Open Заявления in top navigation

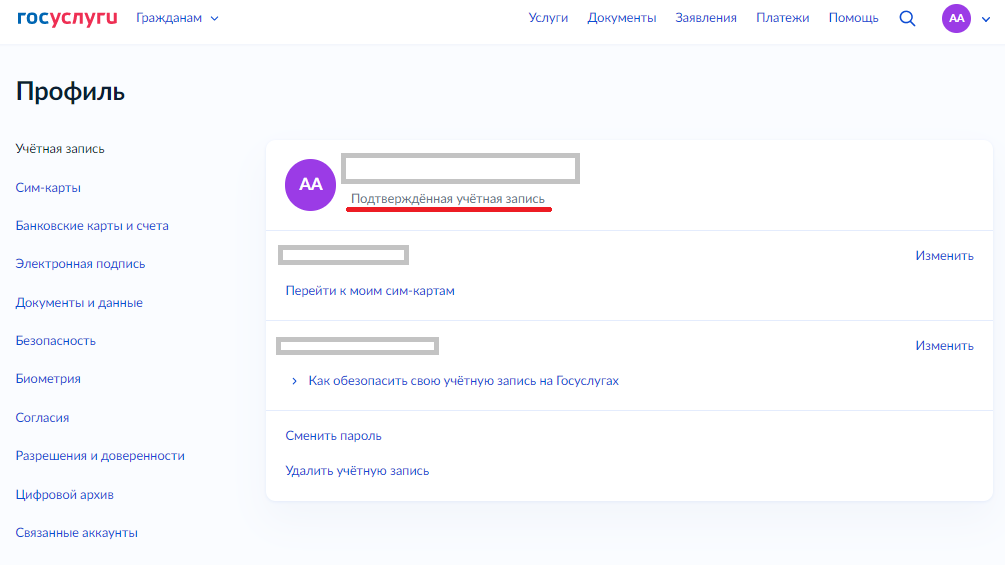(705, 18)
